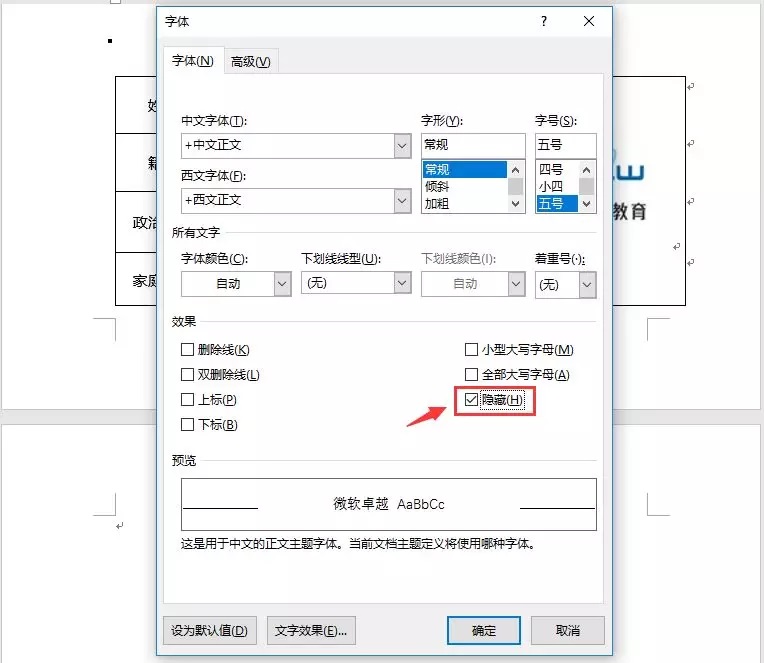Uncheck the 隐藏(H) checkbox
Image resolution: width=764 pixels, height=663 pixels.
pyautogui.click(x=471, y=399)
